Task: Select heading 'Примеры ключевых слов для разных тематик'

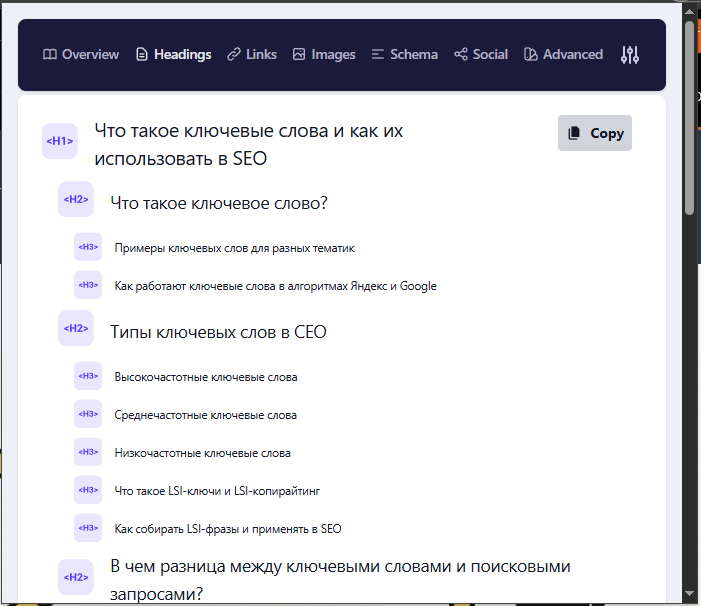Action: point(234,248)
